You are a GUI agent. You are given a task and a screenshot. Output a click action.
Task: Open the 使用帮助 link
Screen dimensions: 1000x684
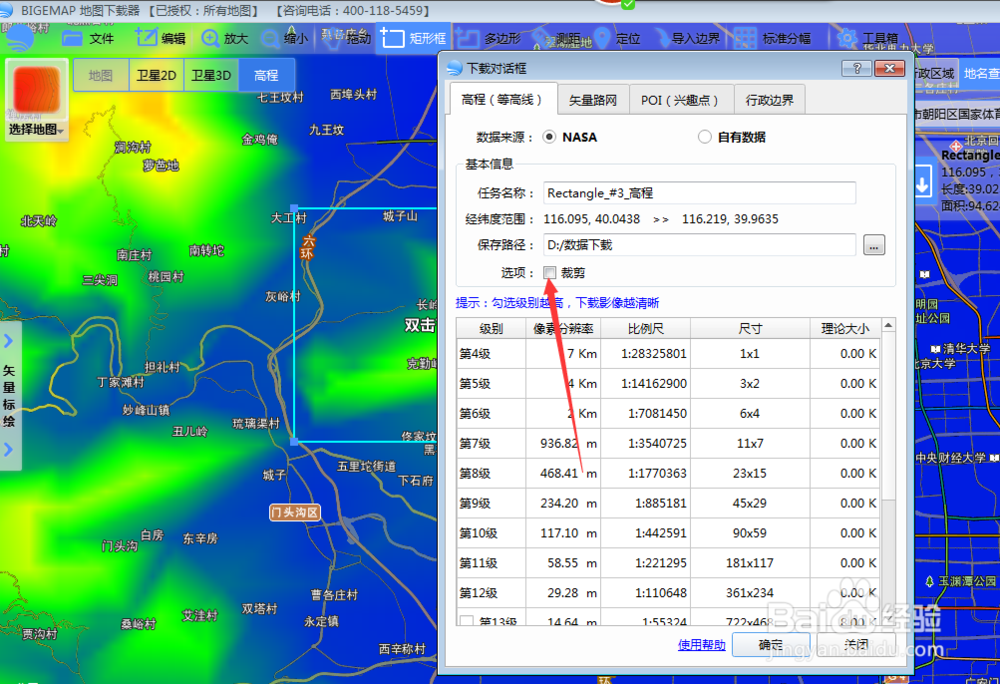click(x=702, y=644)
